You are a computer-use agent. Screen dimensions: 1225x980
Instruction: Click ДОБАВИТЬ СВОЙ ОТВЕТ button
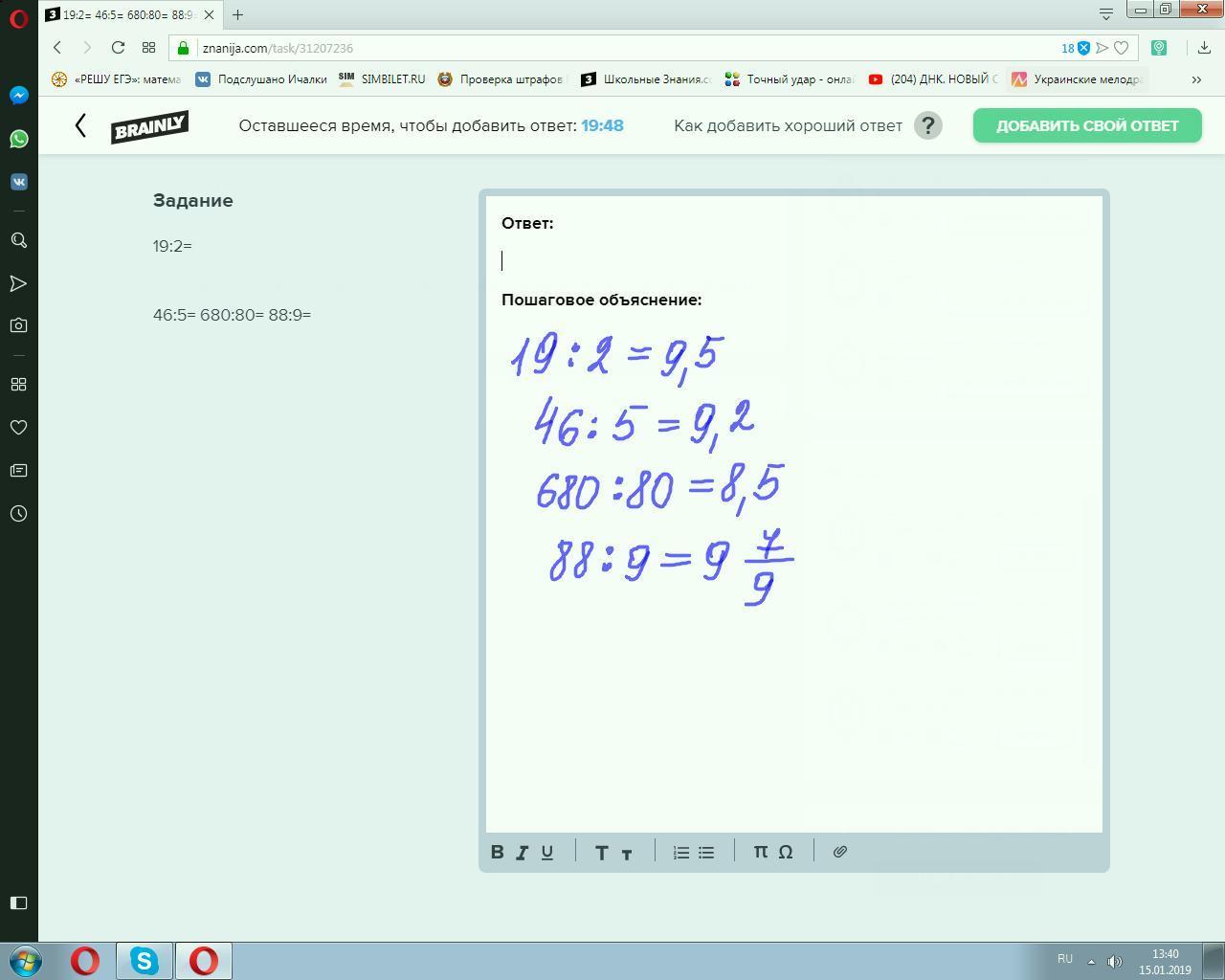pyautogui.click(x=1087, y=125)
